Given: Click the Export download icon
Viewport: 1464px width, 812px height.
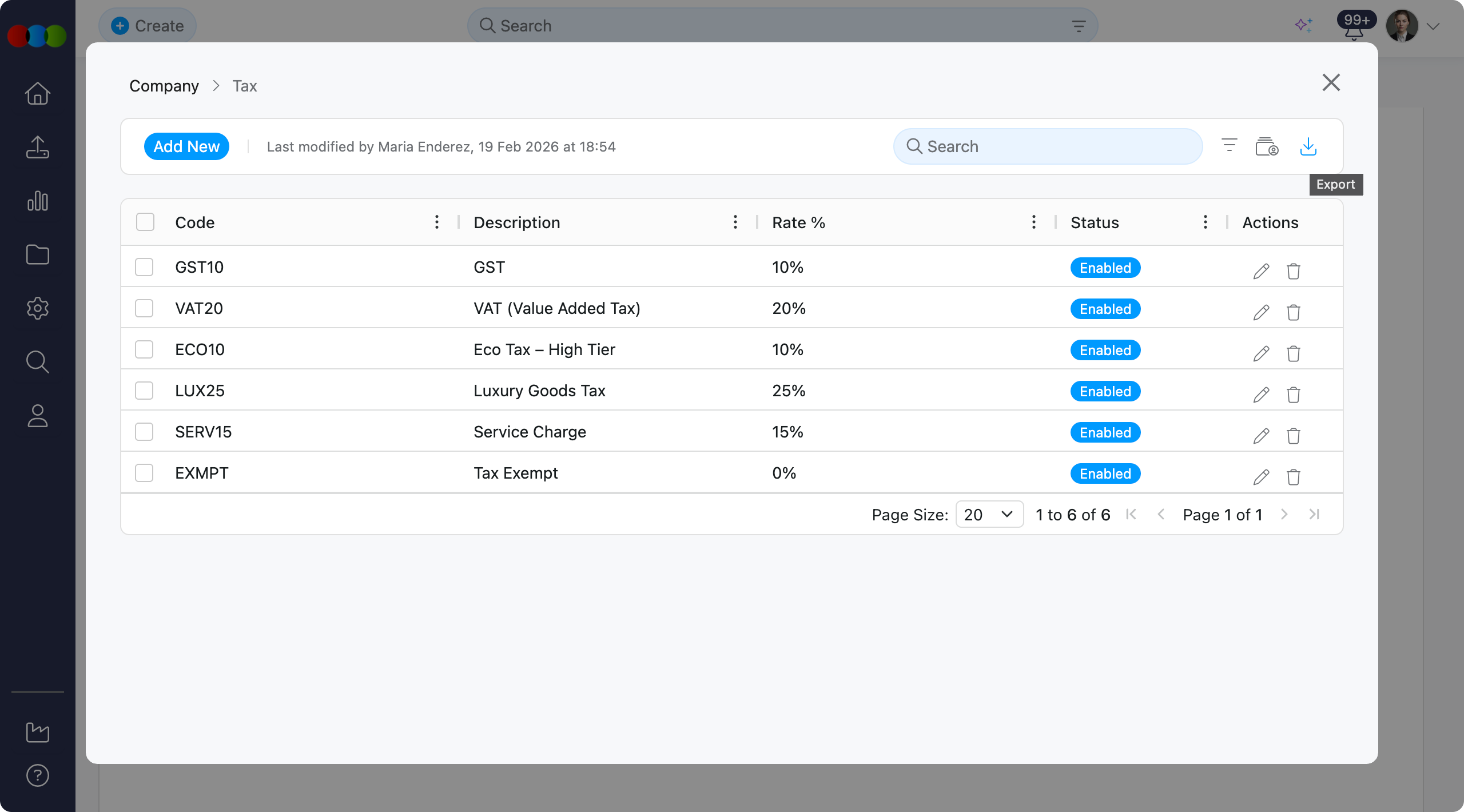Looking at the screenshot, I should 1308,147.
